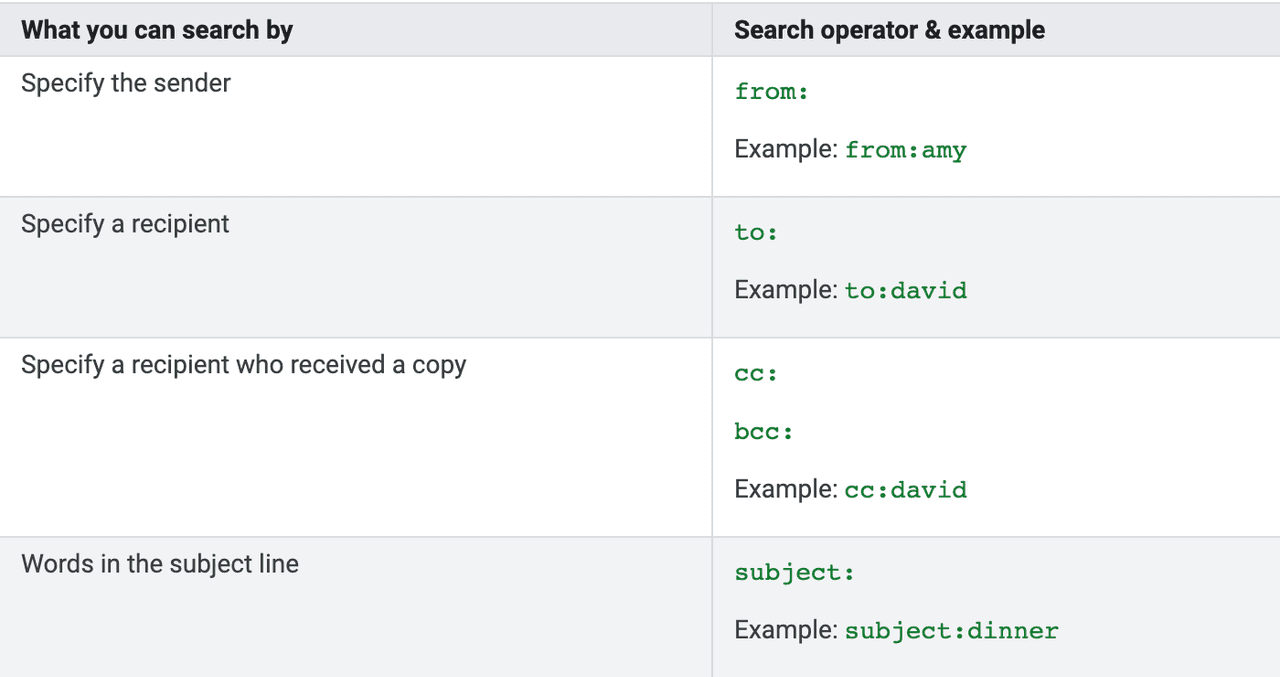Click 'Specify a recipient who received a copy'
Viewport: 1280px width, 677px height.
click(x=244, y=365)
